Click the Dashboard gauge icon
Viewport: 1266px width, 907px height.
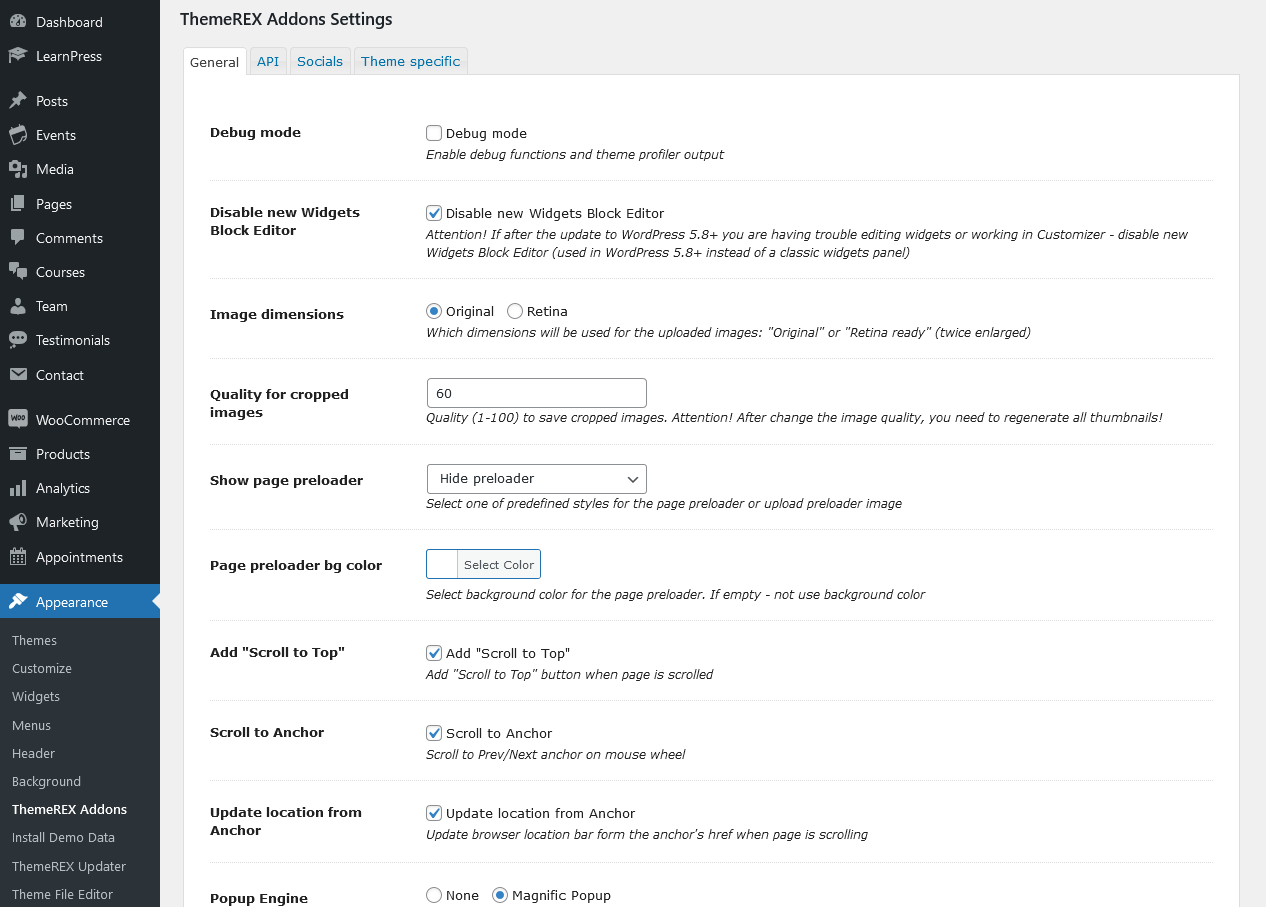click(x=18, y=22)
